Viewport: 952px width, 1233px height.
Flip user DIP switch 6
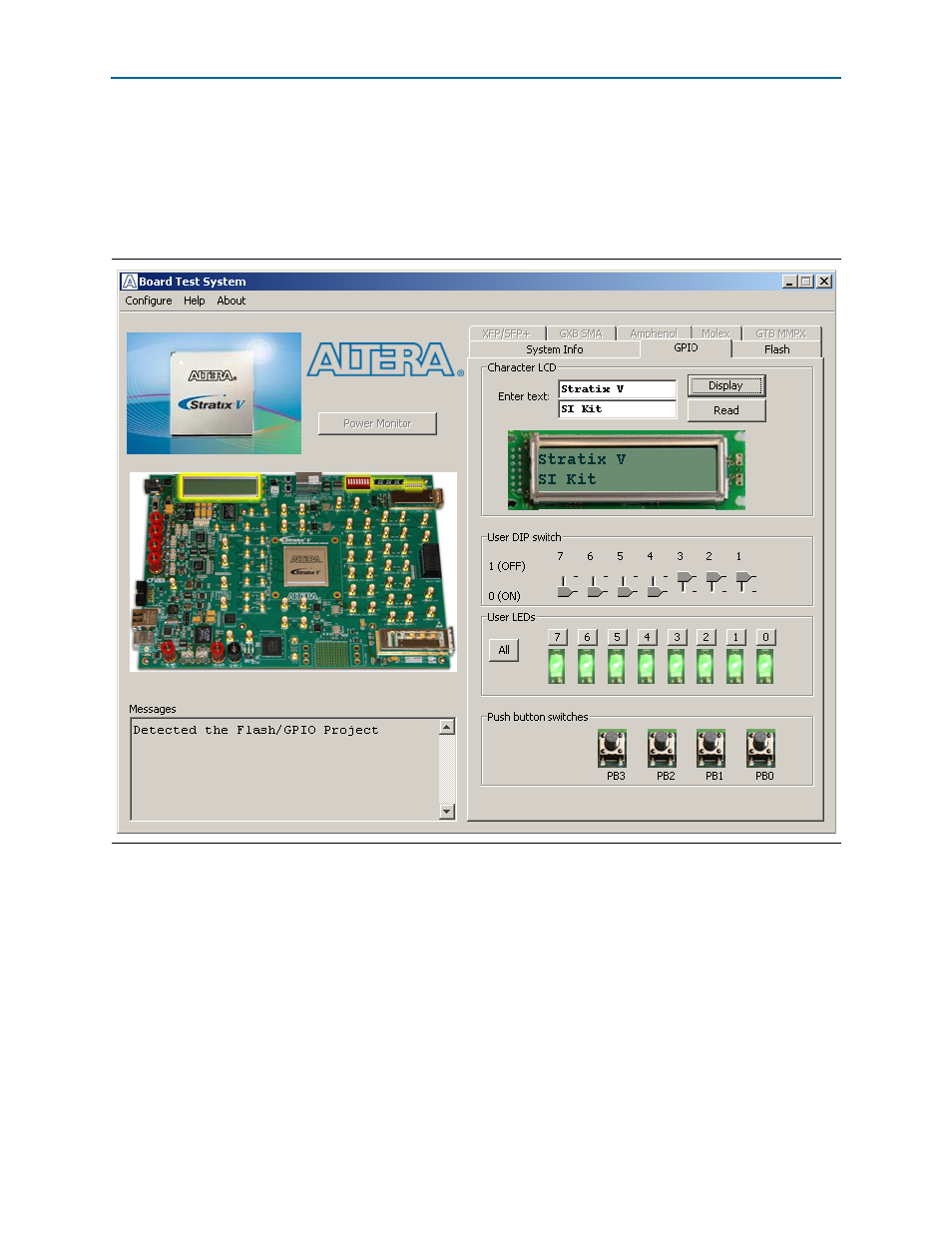[597, 585]
